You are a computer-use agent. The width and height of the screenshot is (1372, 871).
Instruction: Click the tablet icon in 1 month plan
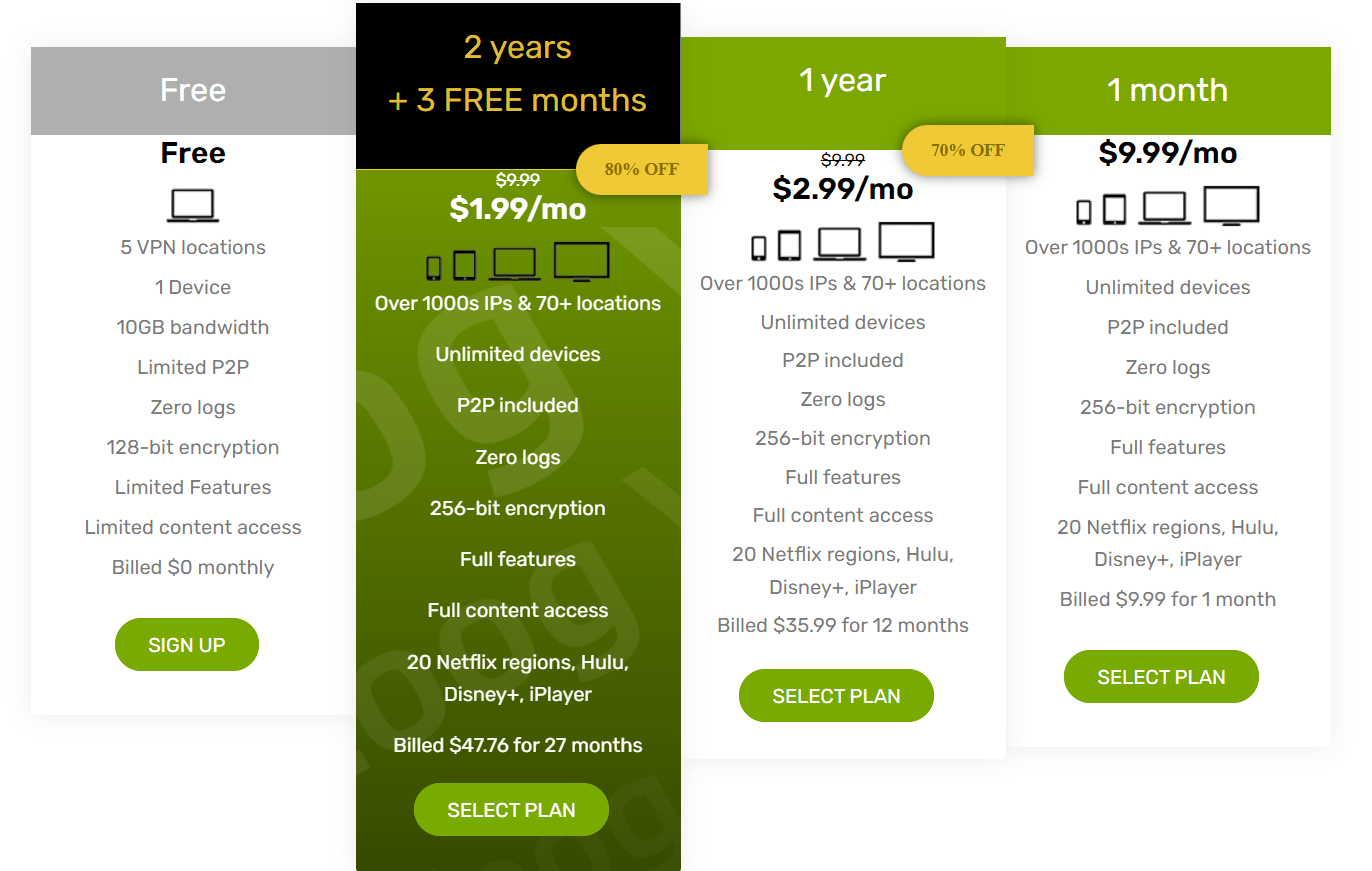point(1114,209)
